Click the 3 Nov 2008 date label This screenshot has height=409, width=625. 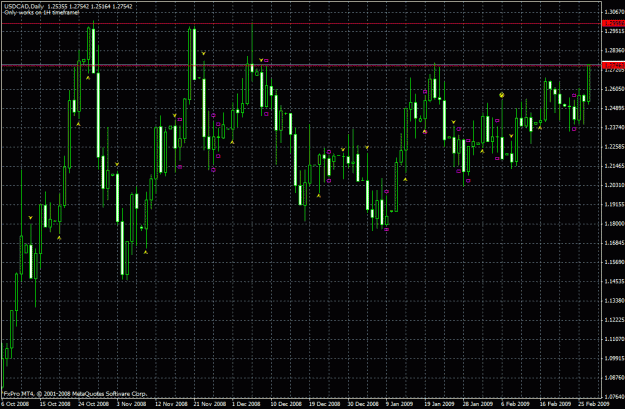(132, 404)
